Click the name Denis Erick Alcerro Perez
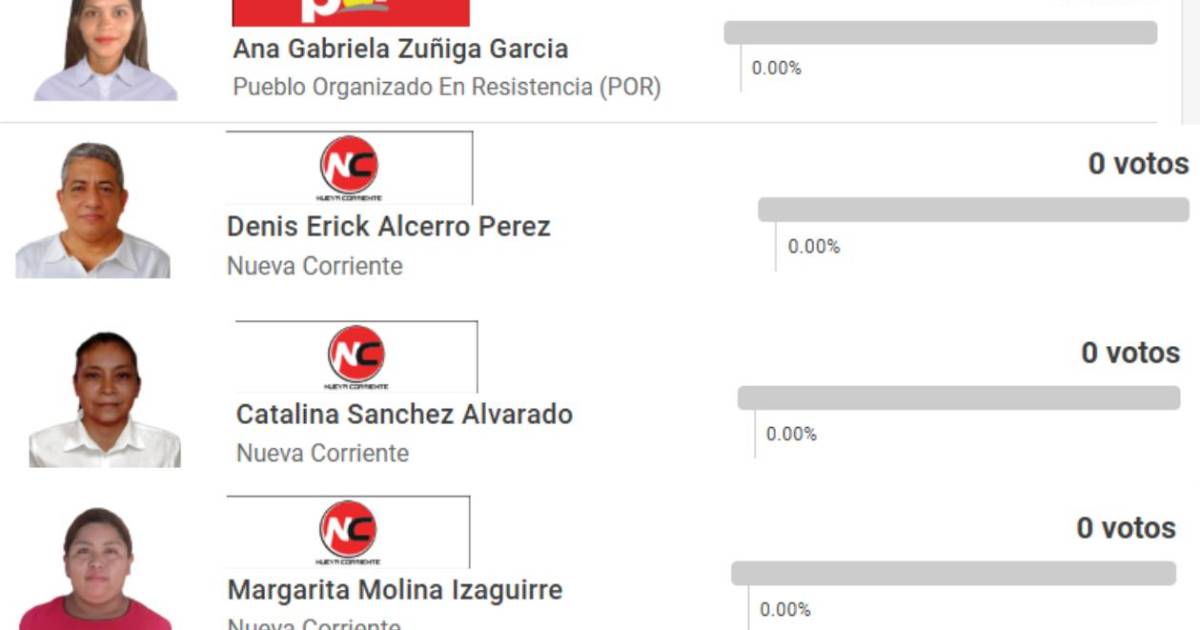 click(x=388, y=227)
